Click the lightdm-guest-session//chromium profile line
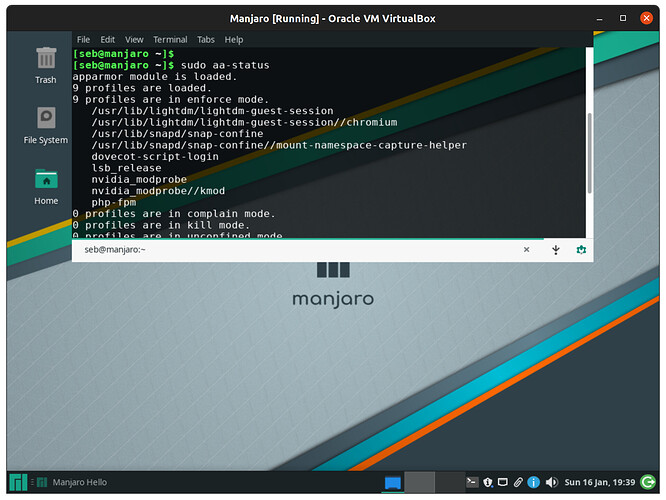The width and height of the screenshot is (666, 500). coord(244,122)
